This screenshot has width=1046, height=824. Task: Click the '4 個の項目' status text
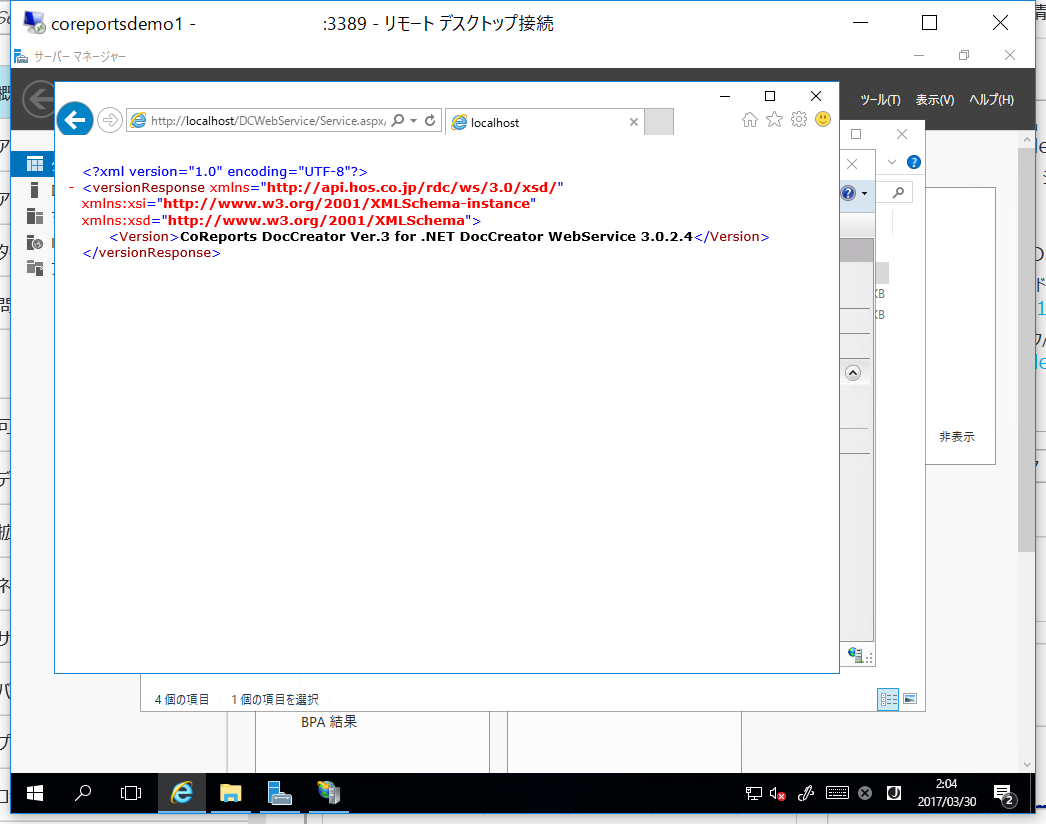(181, 699)
